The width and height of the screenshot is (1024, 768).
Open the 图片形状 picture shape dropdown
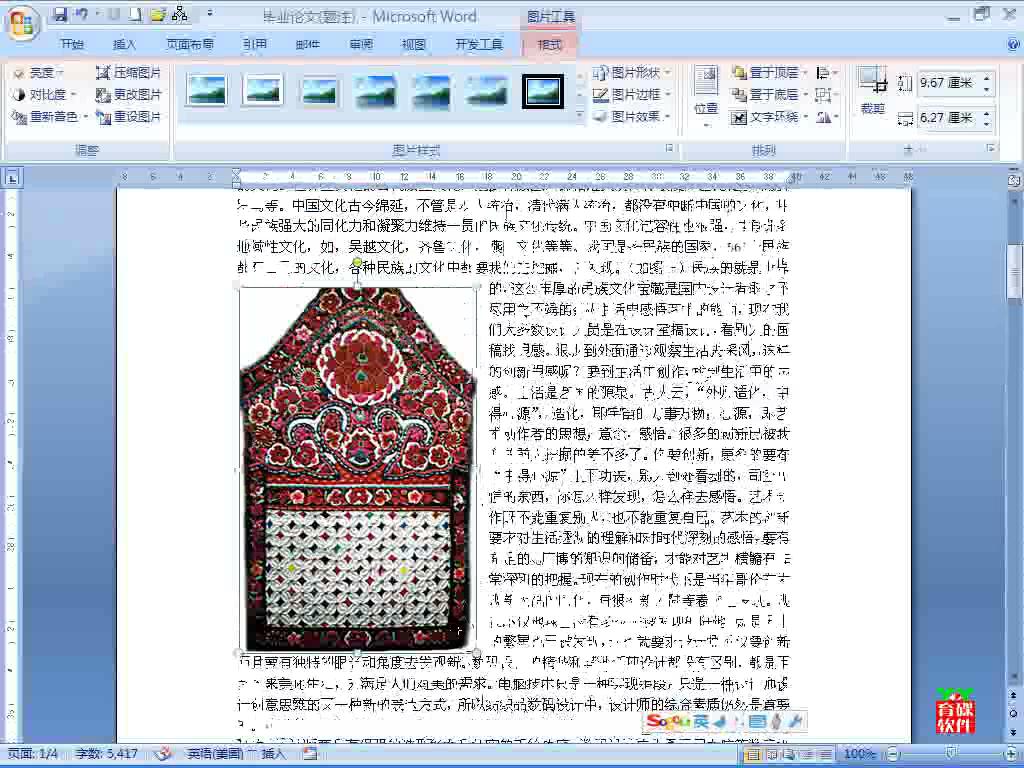[632, 72]
